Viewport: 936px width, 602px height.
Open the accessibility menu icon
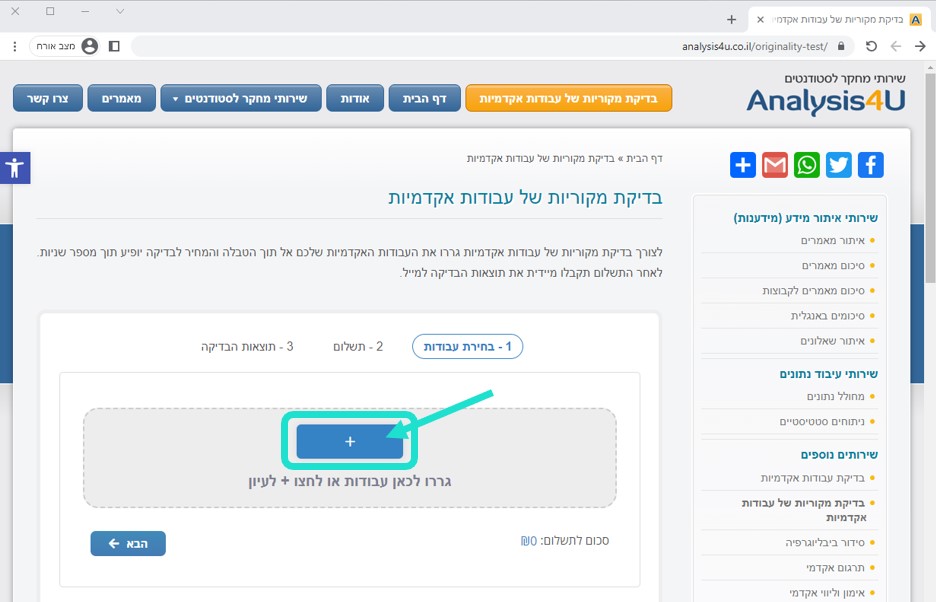[15, 168]
